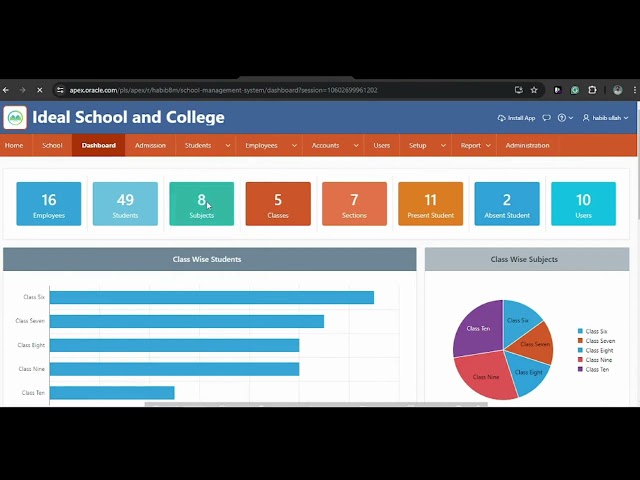Screen dimensions: 640x480
Task: Bookmark this page with star icon
Action: [x=534, y=90]
